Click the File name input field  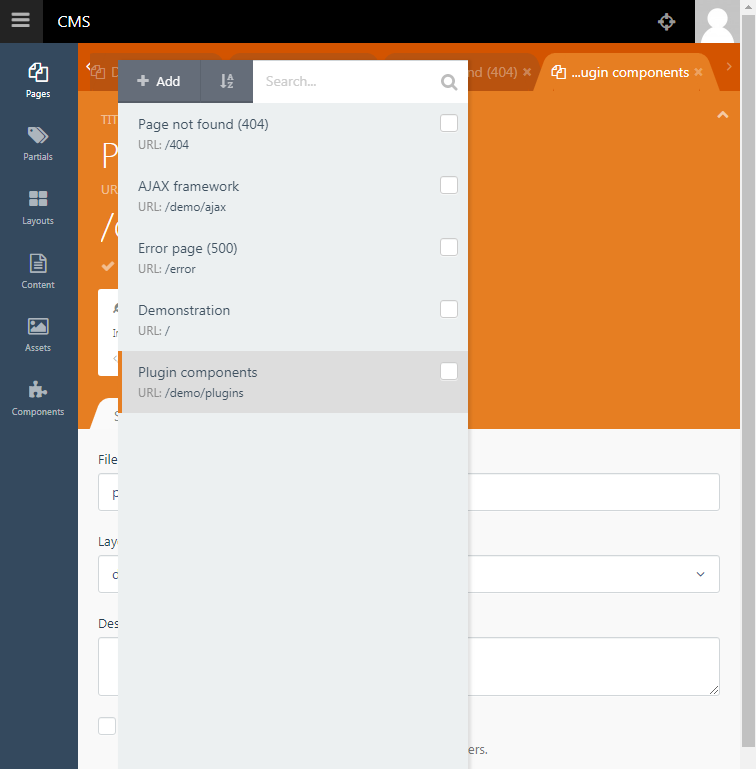click(x=594, y=492)
